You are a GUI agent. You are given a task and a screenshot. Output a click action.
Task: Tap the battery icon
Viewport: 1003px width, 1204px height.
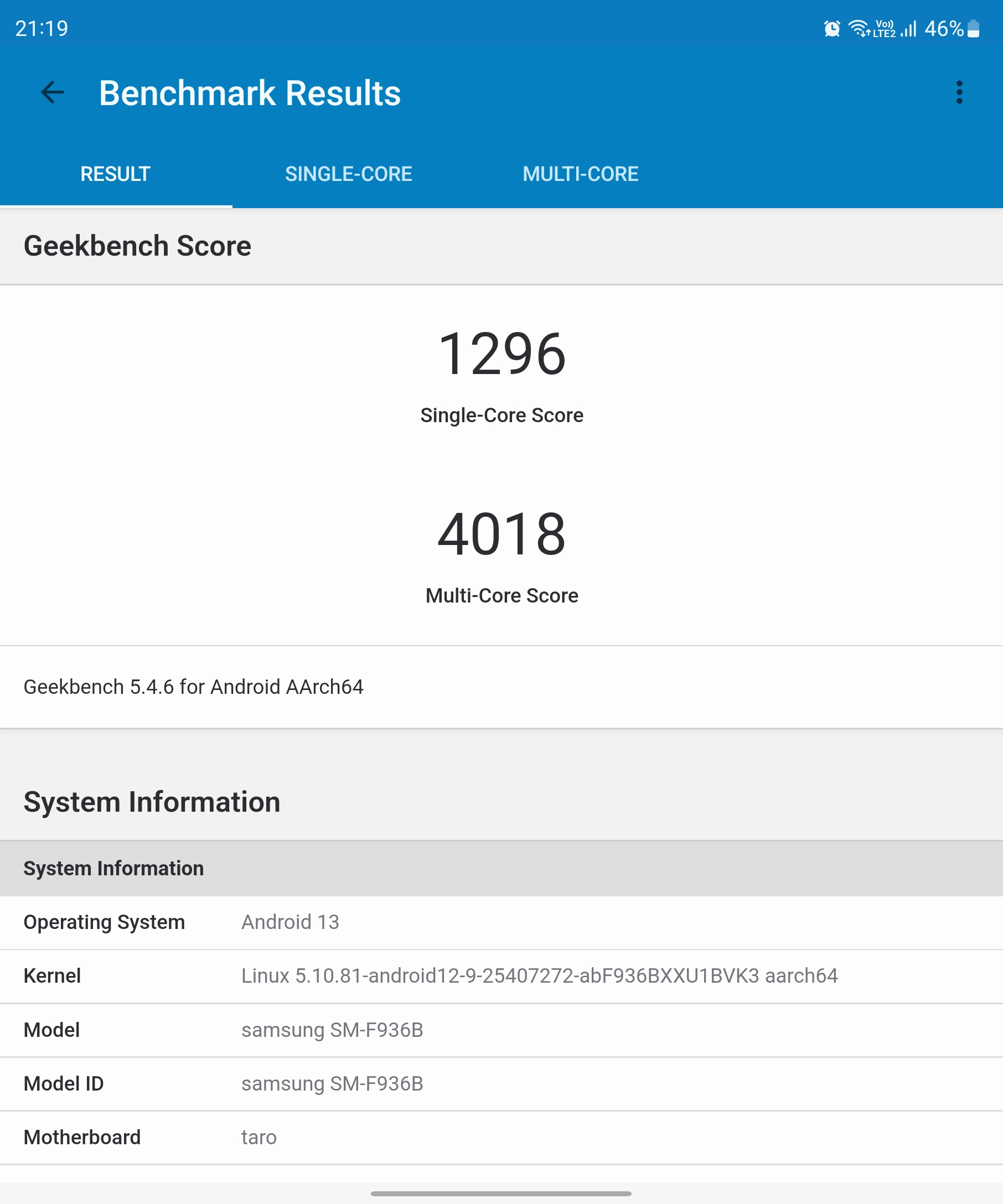click(973, 28)
